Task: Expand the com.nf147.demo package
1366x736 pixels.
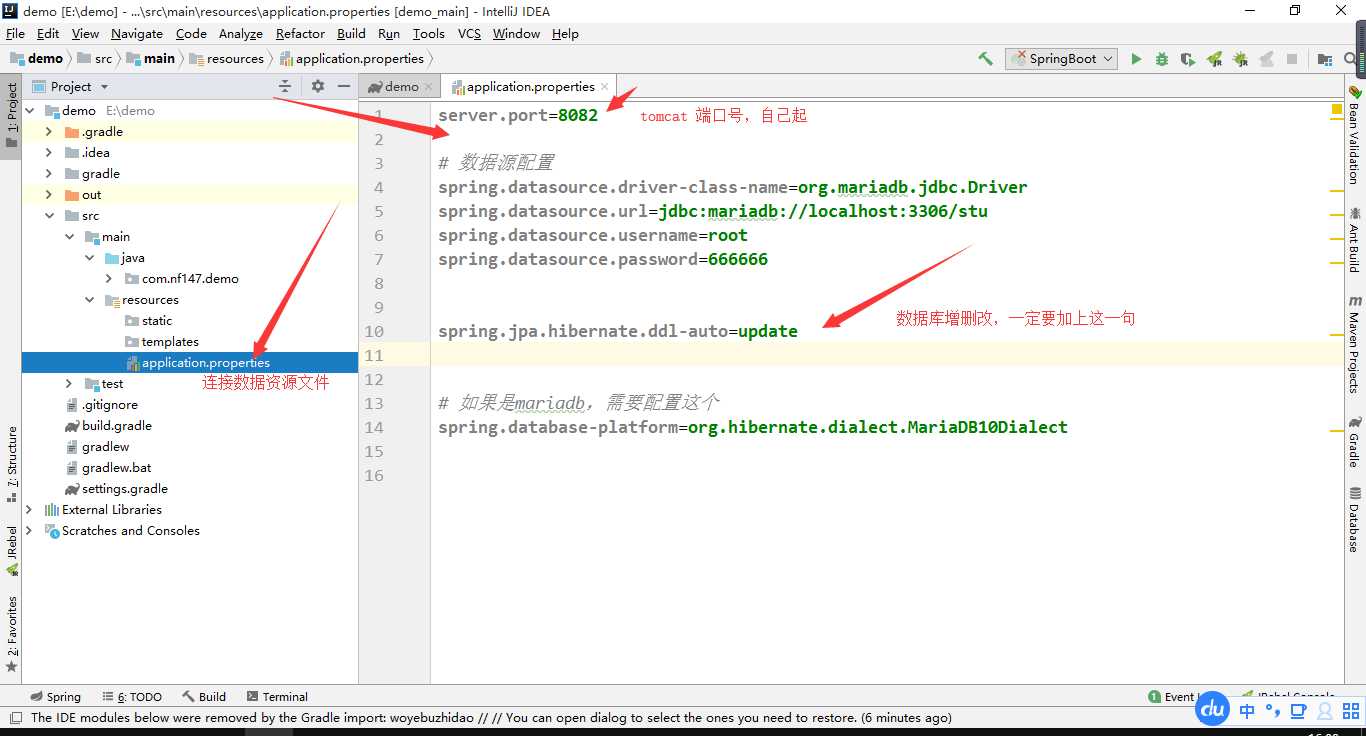Action: 109,279
